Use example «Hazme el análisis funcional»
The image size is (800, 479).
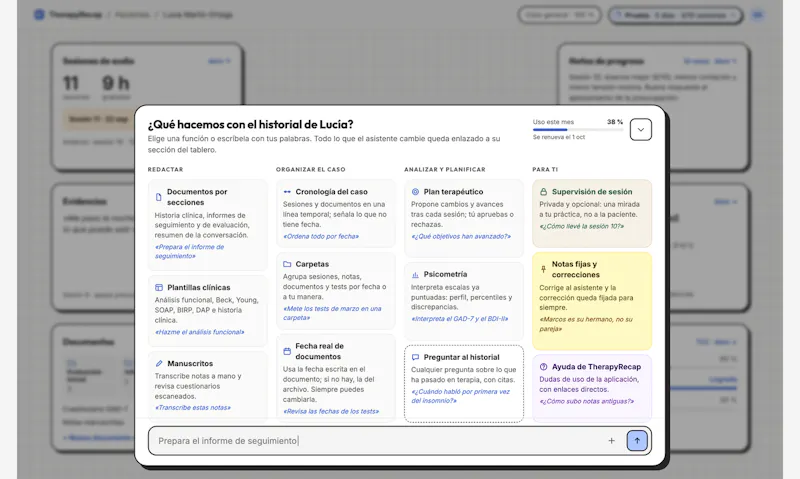click(x=199, y=332)
